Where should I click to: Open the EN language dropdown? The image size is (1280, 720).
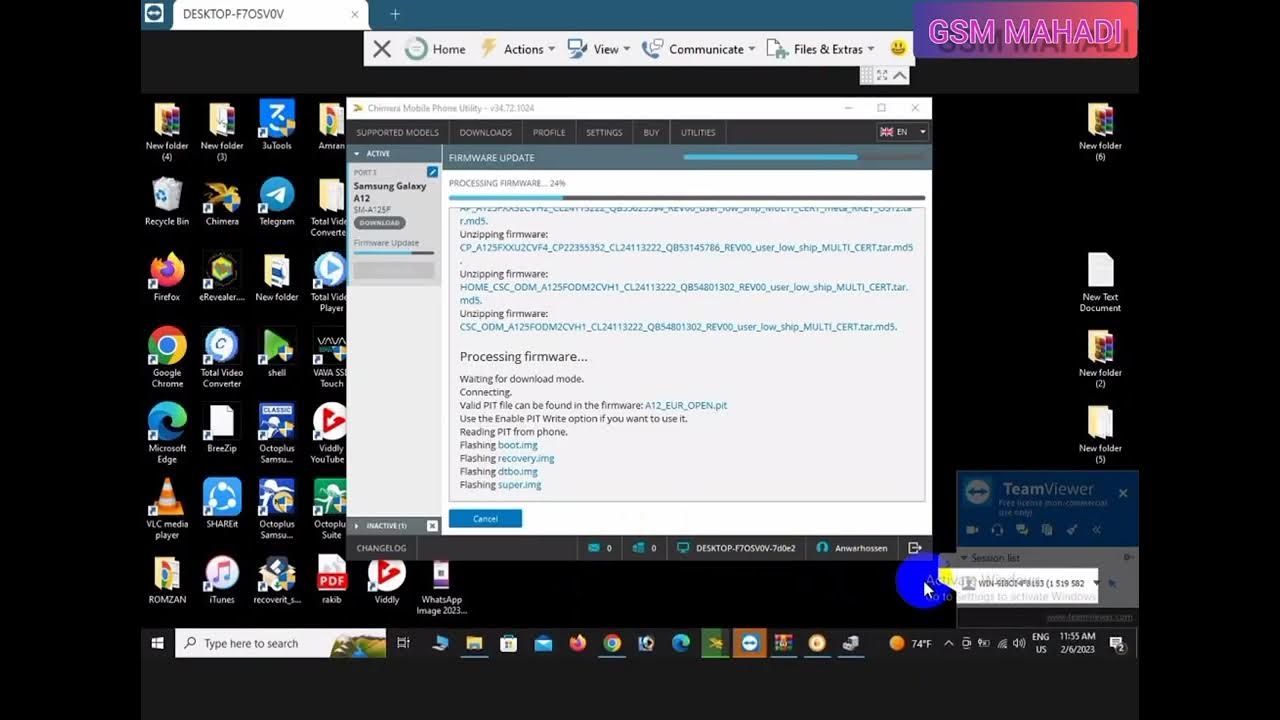[903, 132]
